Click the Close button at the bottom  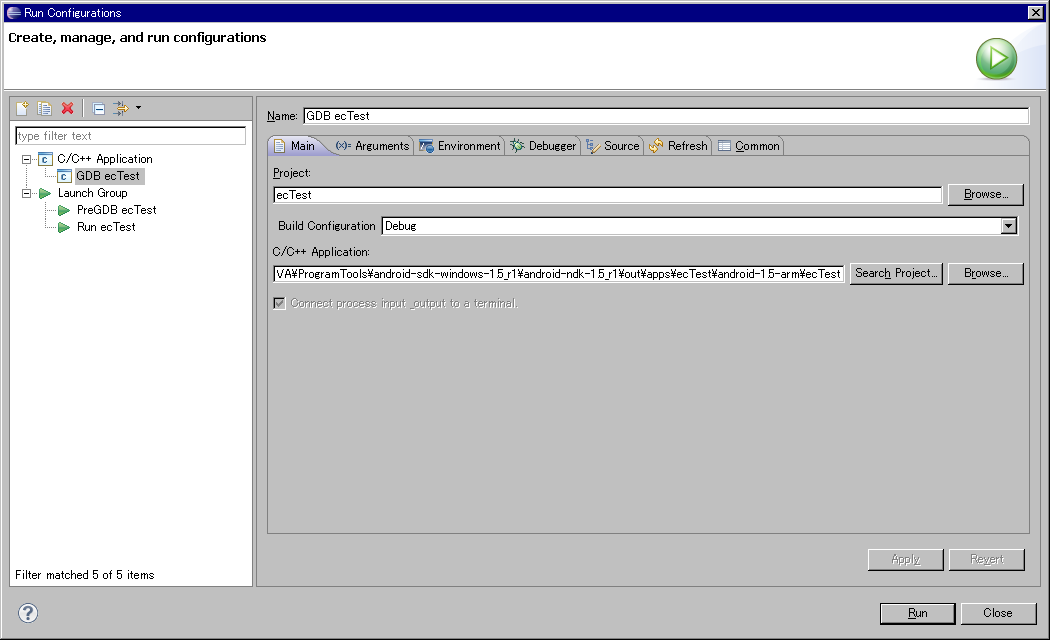click(998, 613)
